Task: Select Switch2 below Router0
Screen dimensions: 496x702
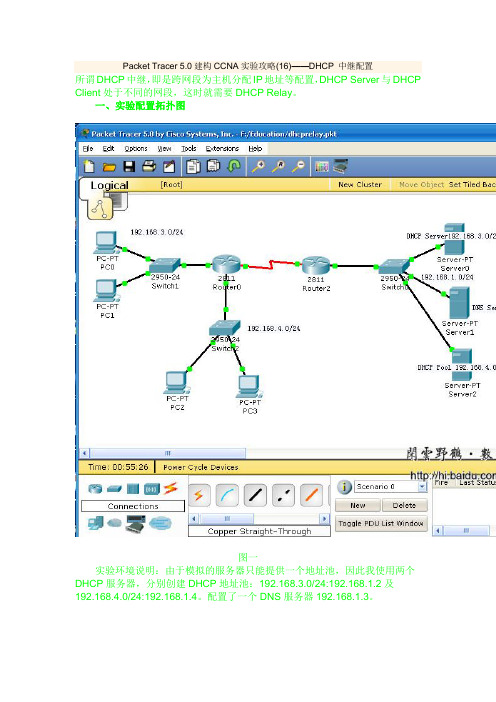Action: [225, 329]
